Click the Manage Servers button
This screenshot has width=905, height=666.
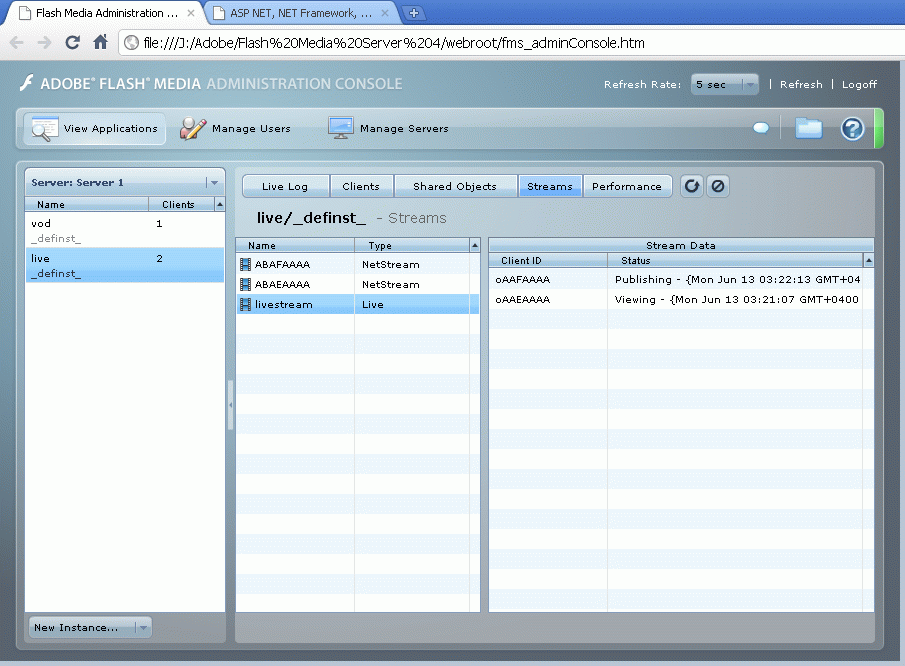coord(388,129)
